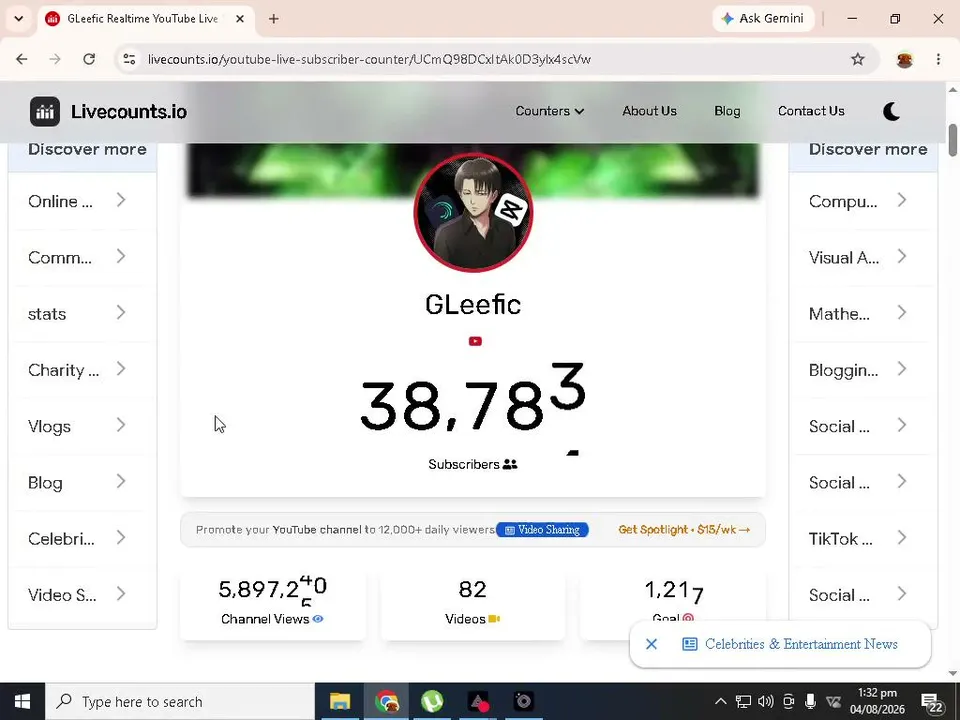Open uTorrent from taskbar
Image resolution: width=960 pixels, height=720 pixels.
point(432,702)
